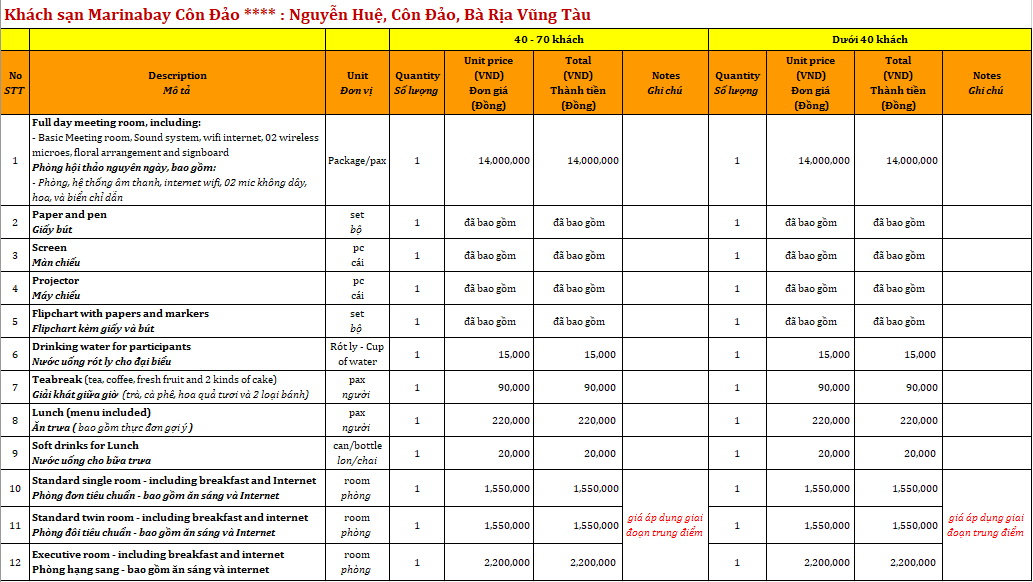Click the Notes header under "Dưới 40 khách"
This screenshot has height=582, width=1033.
point(987,83)
